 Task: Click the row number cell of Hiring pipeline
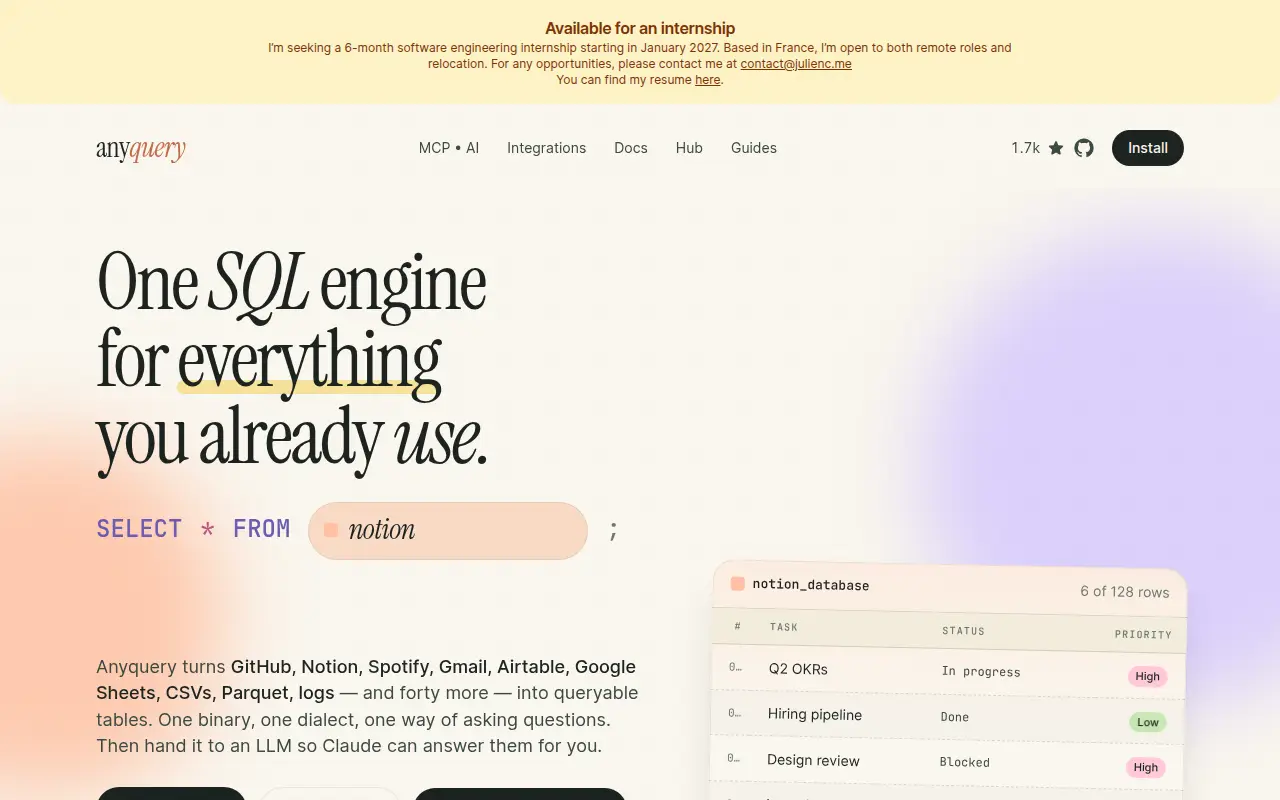click(734, 713)
